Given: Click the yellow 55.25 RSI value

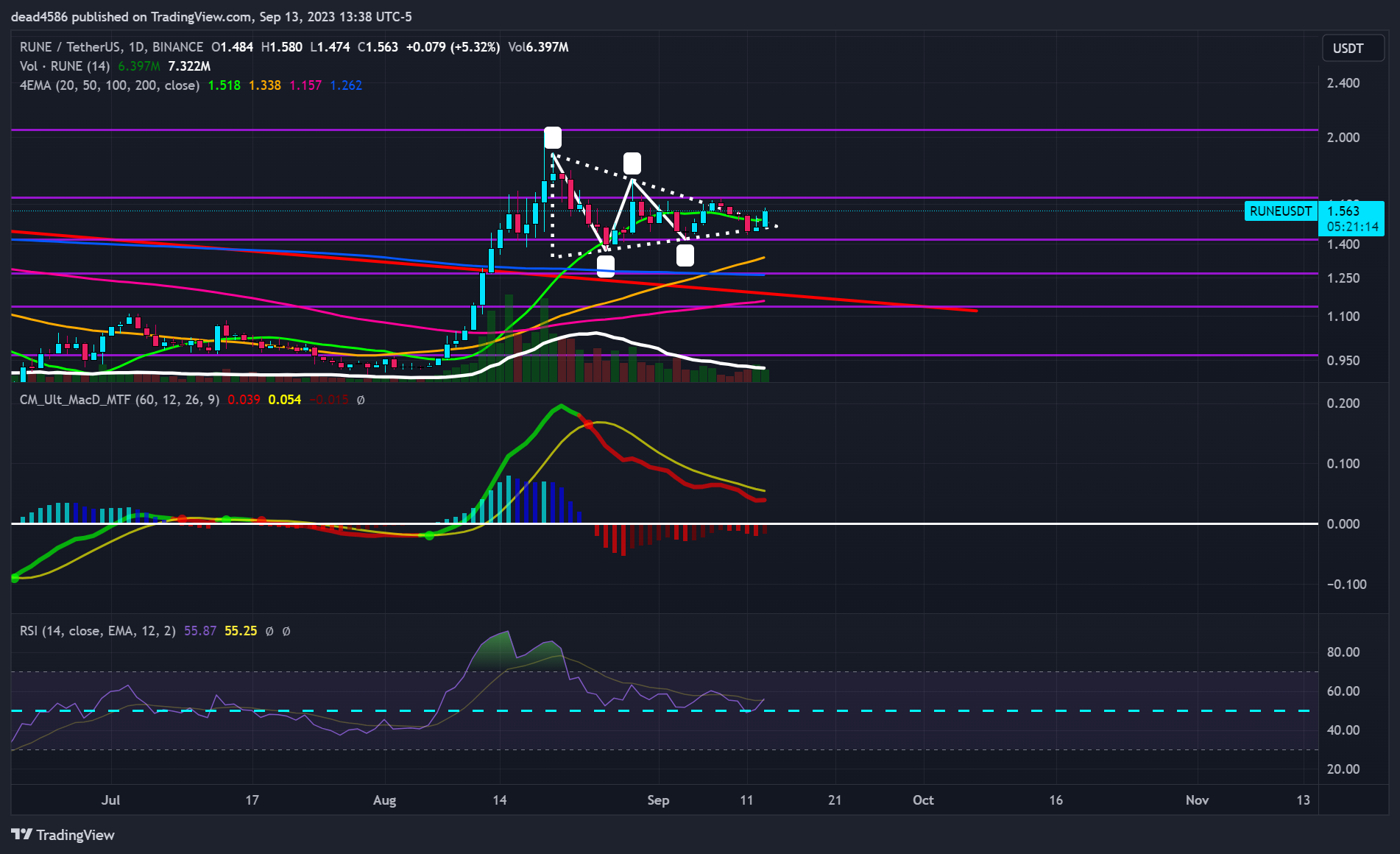Looking at the screenshot, I should point(241,631).
